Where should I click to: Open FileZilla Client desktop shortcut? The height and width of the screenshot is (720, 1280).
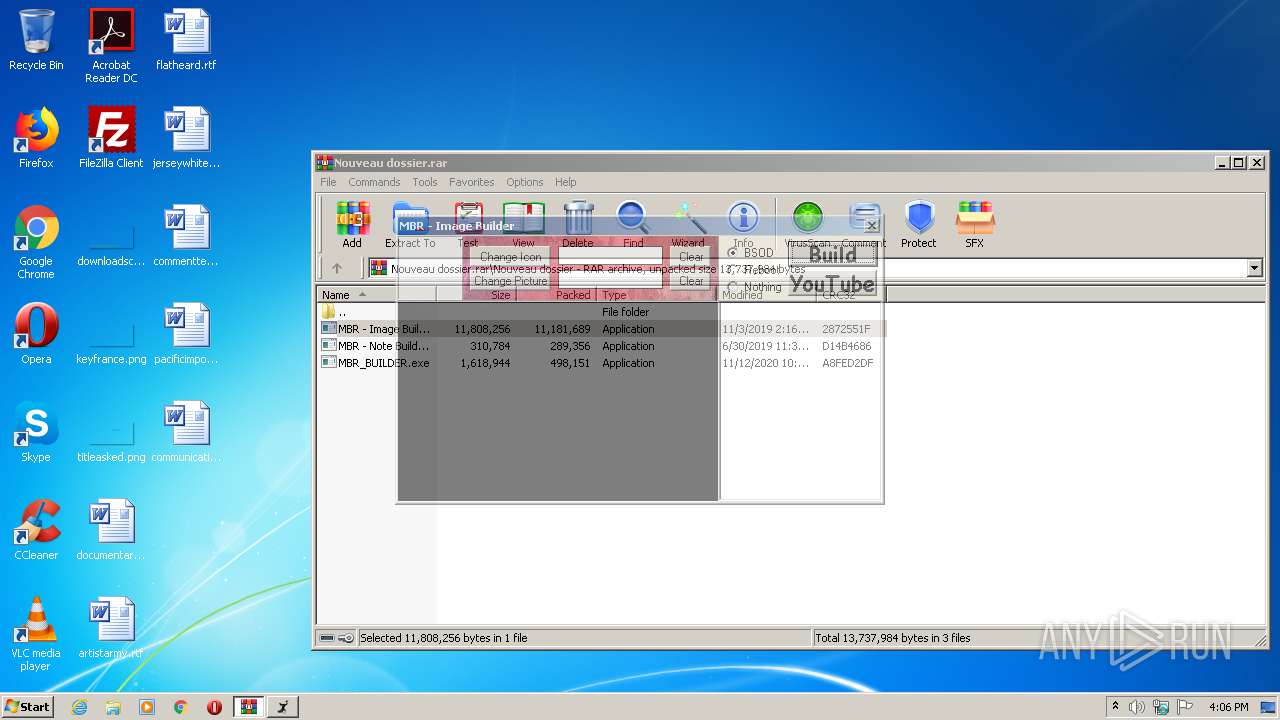[x=111, y=138]
